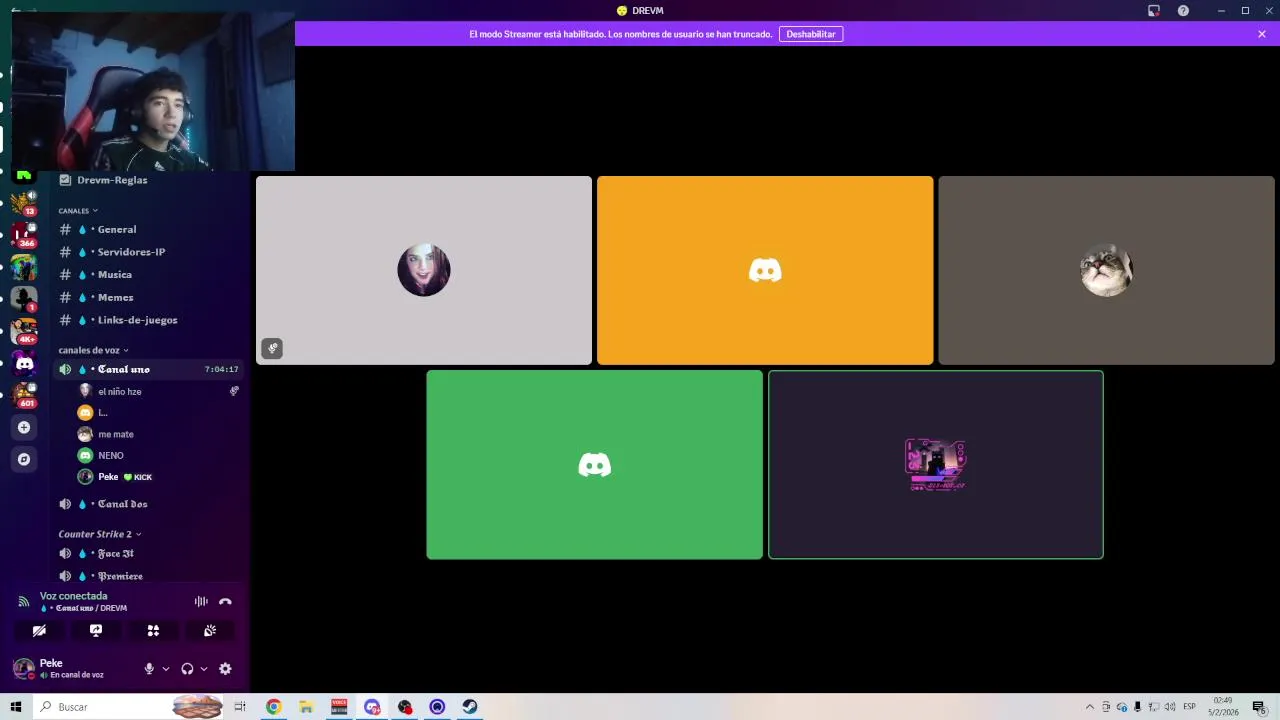The height and width of the screenshot is (720, 1280).
Task: Click Peke user avatar in bottom panel
Action: (23, 668)
